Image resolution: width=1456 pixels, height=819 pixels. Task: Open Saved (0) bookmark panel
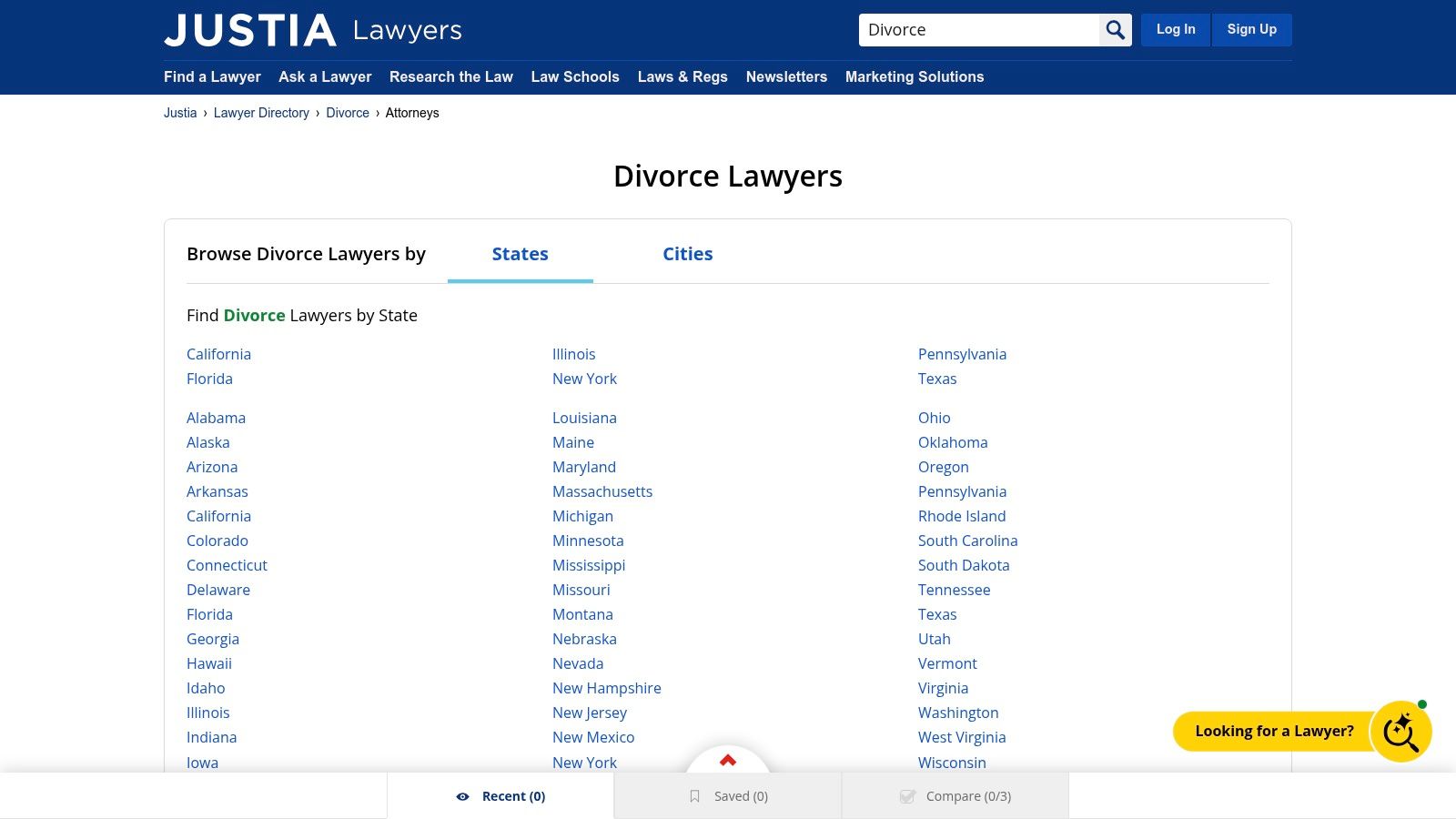click(728, 796)
